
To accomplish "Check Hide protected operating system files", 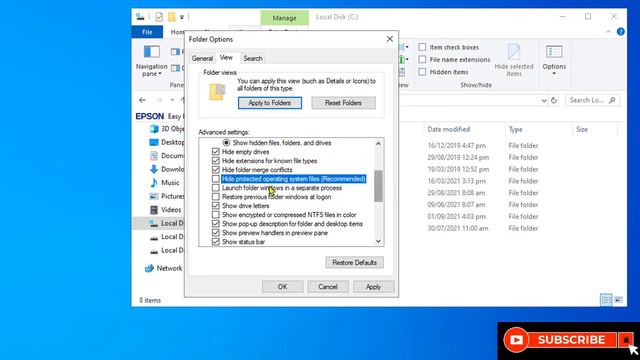I will (x=216, y=179).
